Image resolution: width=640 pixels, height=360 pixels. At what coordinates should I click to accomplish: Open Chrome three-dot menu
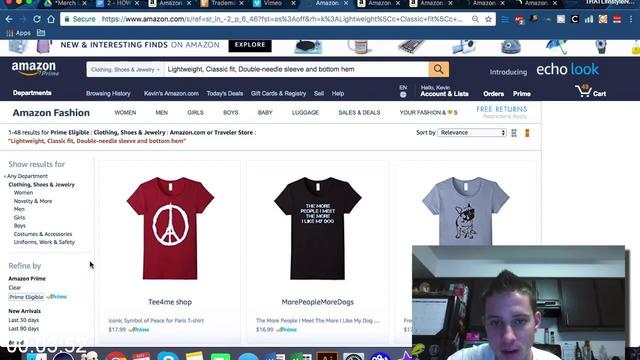[631, 19]
